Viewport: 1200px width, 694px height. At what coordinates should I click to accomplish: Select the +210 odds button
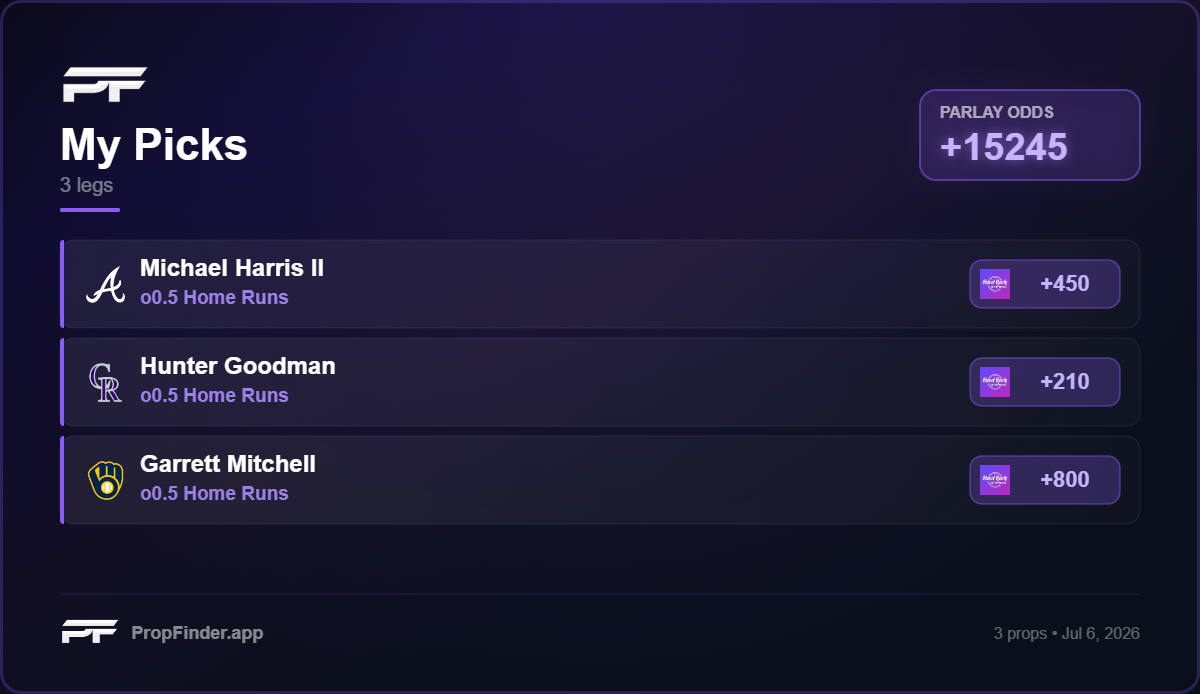pyautogui.click(x=1045, y=382)
